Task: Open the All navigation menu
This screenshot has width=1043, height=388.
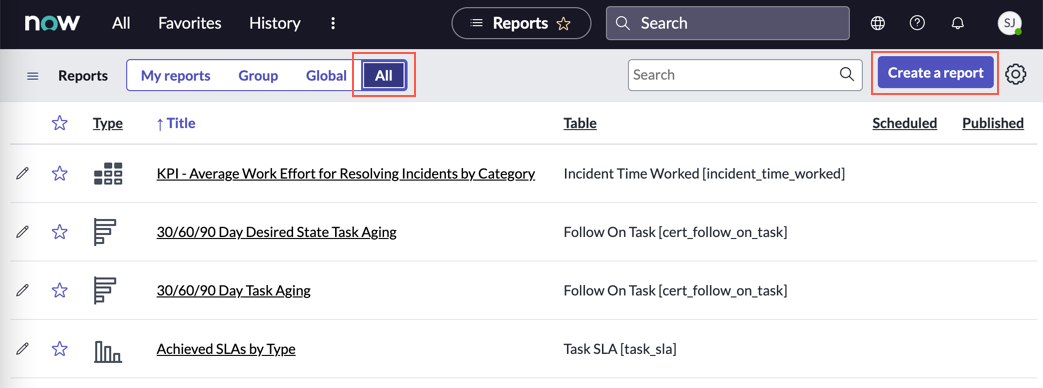Action: click(x=121, y=23)
